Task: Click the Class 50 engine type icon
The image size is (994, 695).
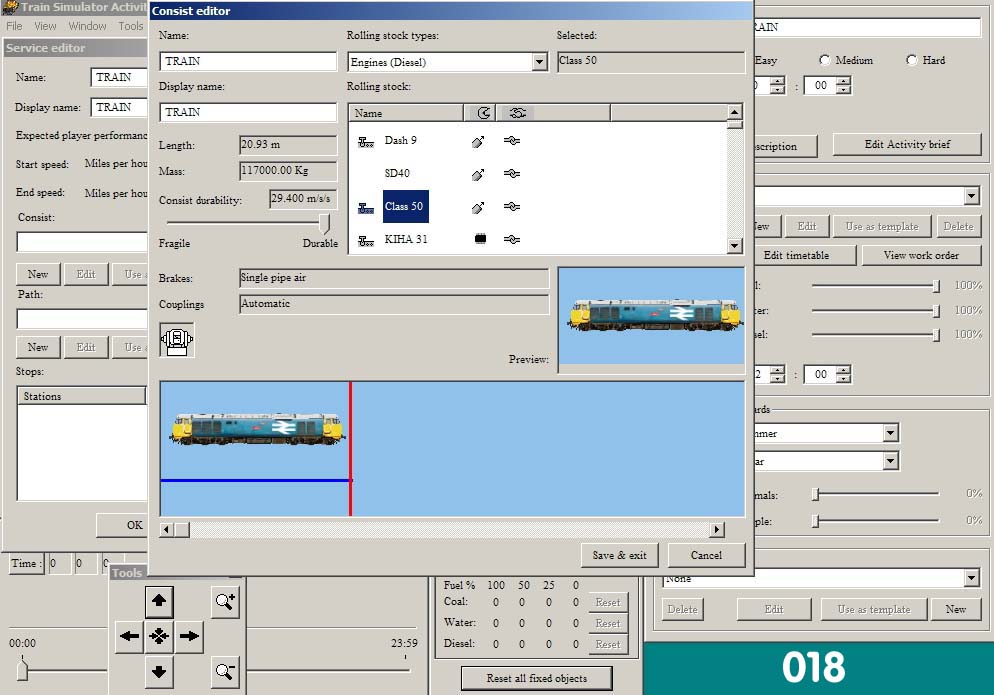Action: 366,207
